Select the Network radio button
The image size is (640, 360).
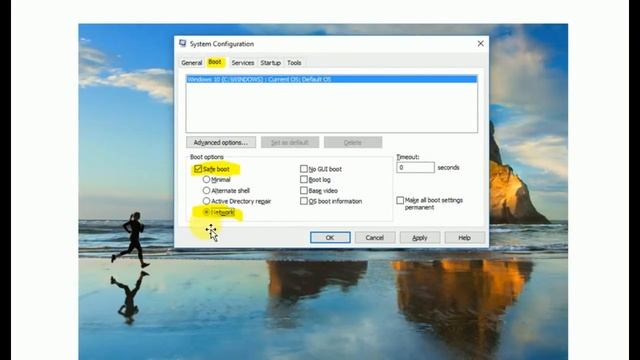[x=207, y=212]
